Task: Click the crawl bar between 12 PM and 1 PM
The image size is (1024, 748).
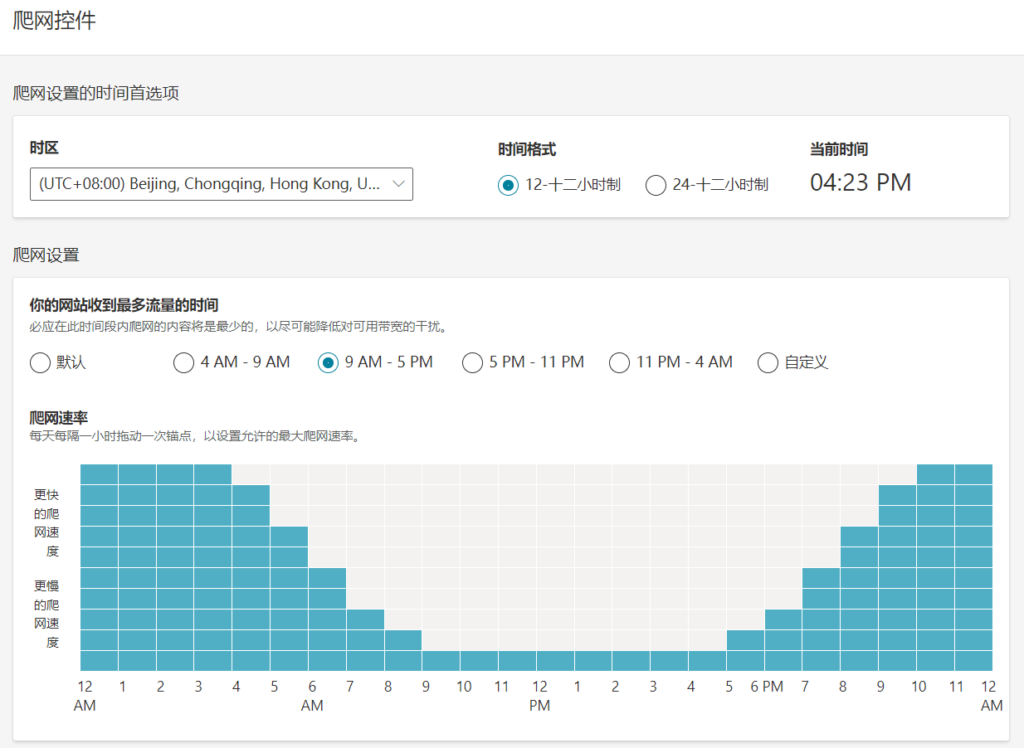Action: coord(556,661)
